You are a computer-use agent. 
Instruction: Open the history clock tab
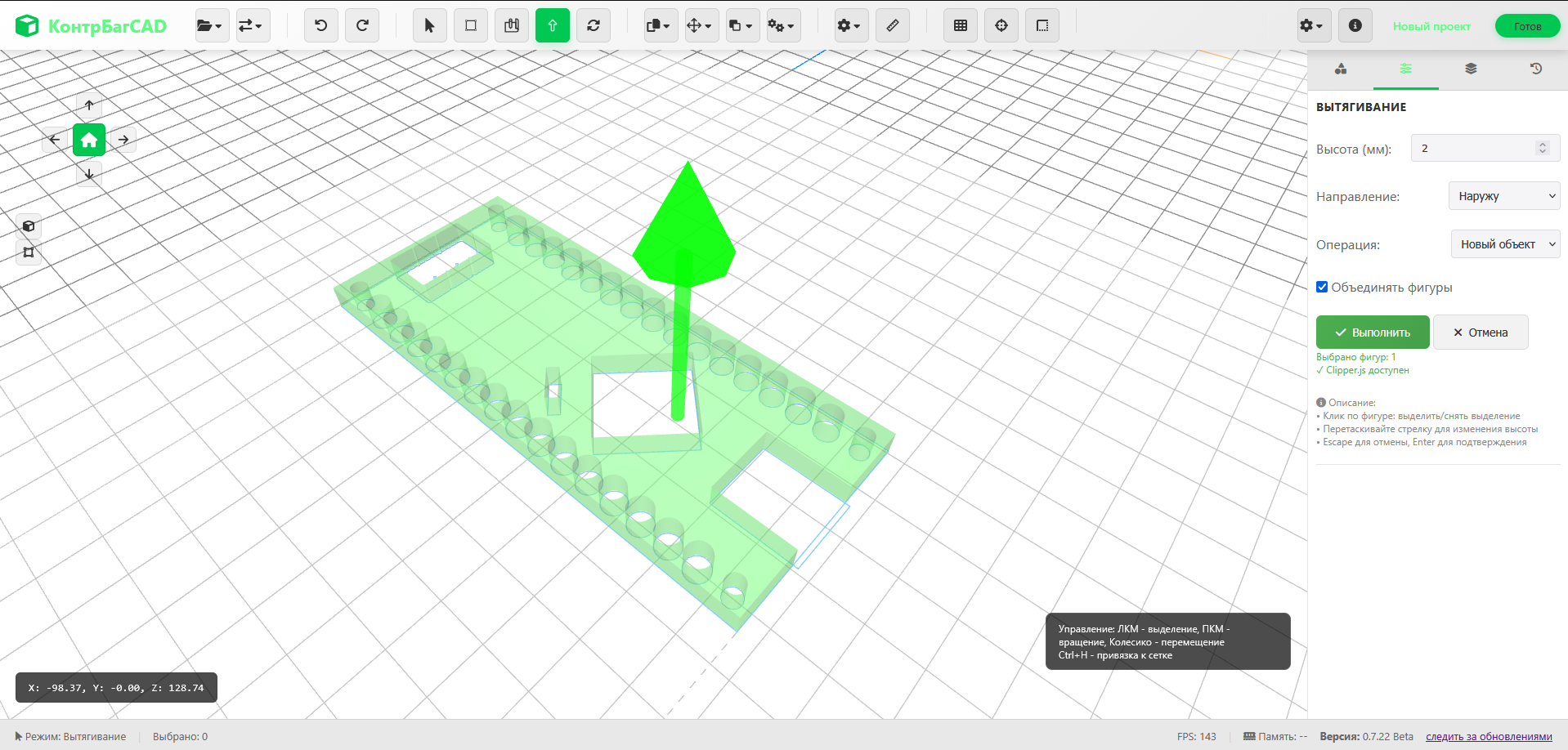[x=1535, y=69]
